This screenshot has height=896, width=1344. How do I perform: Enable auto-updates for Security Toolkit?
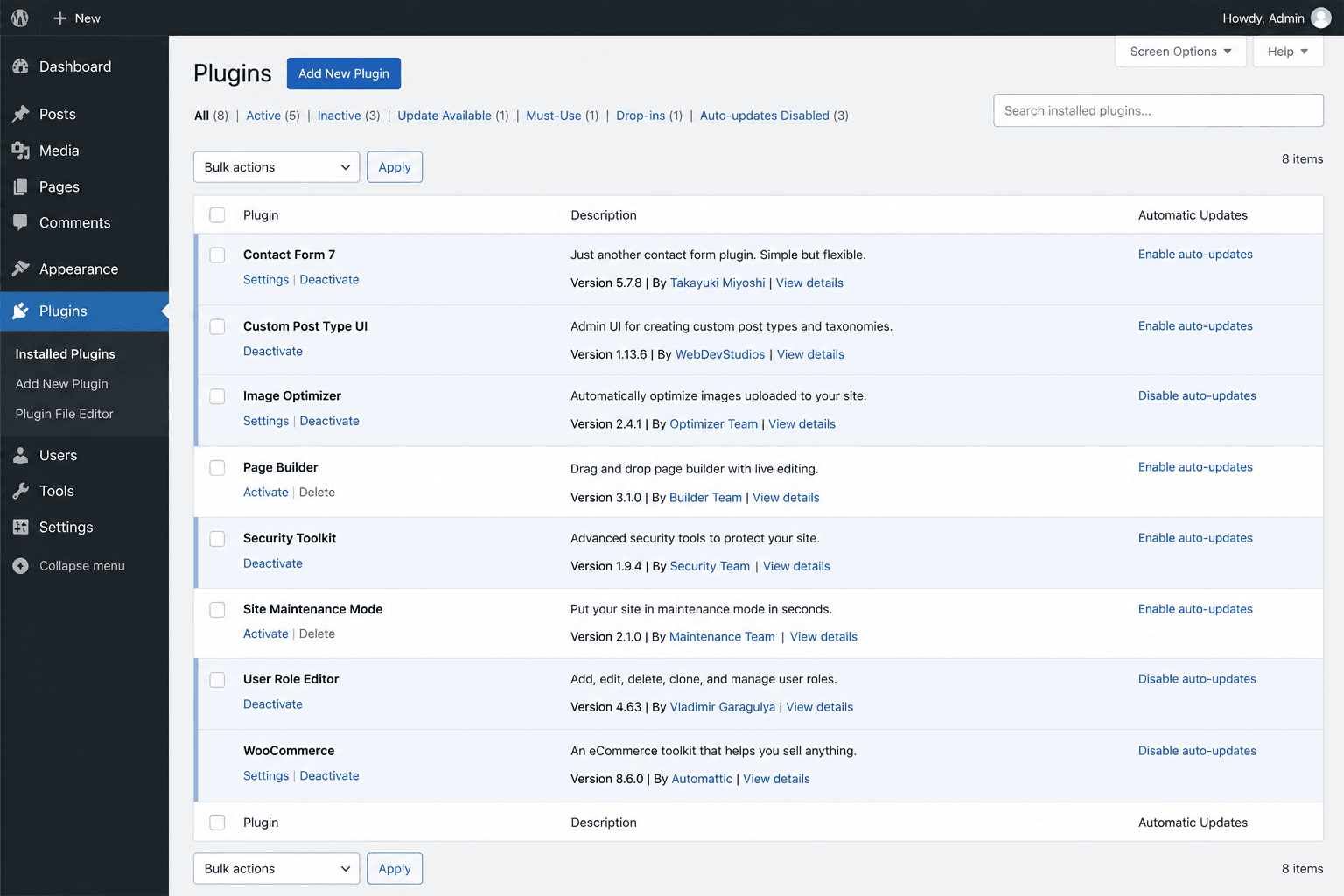[1195, 538]
